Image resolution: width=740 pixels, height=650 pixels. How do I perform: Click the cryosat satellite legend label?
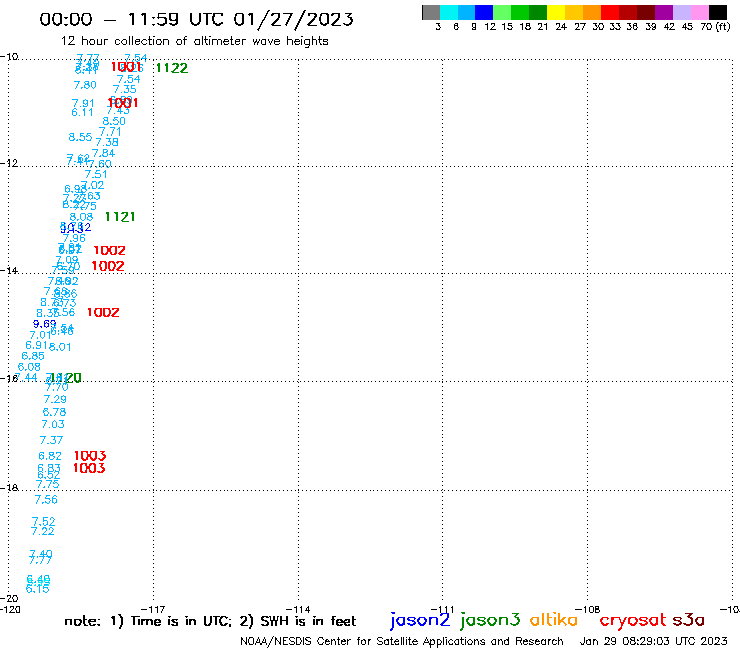(633, 620)
